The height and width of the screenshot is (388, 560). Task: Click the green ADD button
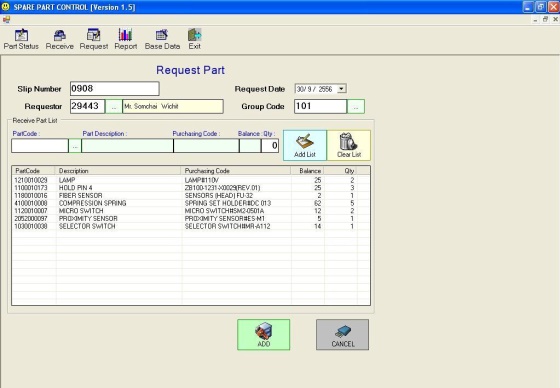coord(264,334)
